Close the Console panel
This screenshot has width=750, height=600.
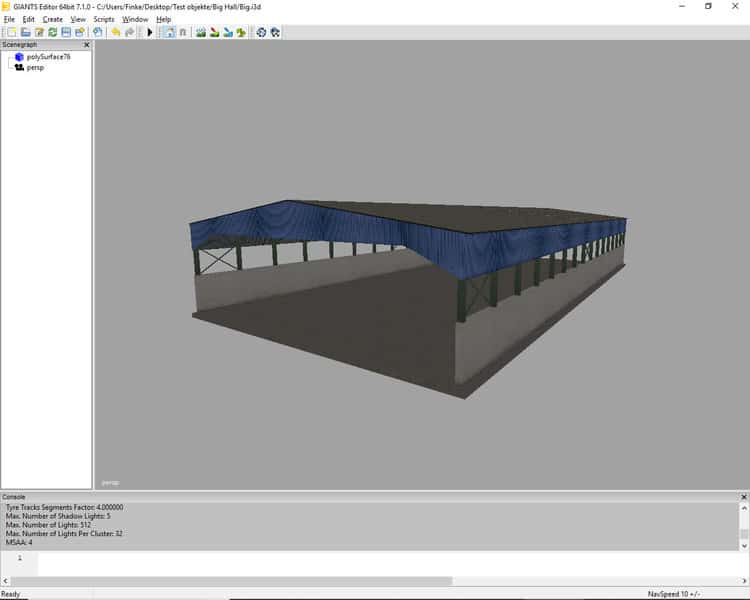tap(743, 496)
